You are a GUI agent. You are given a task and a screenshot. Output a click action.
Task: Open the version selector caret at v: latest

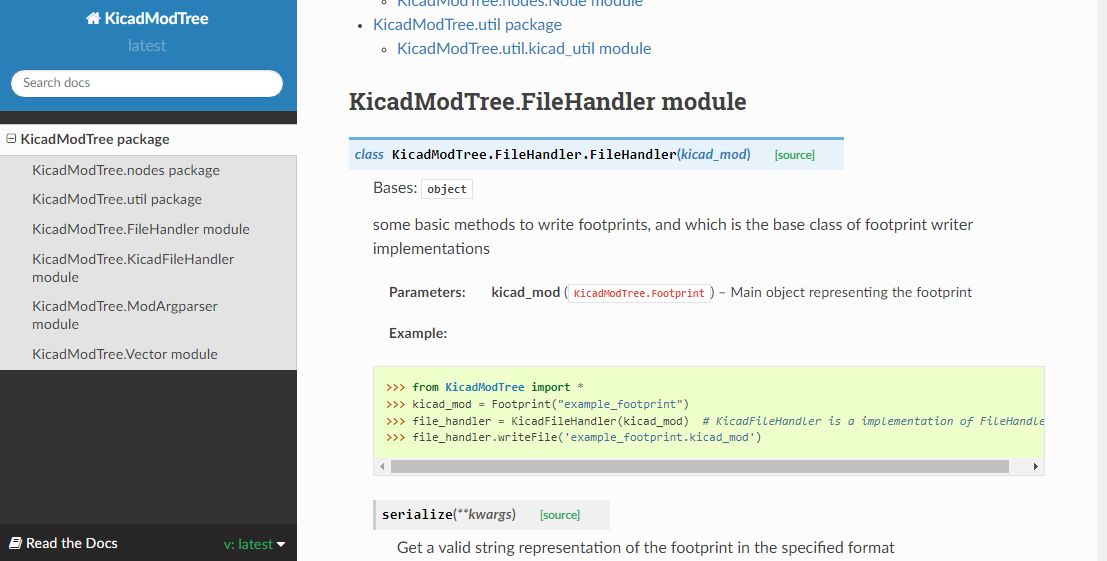[281, 544]
